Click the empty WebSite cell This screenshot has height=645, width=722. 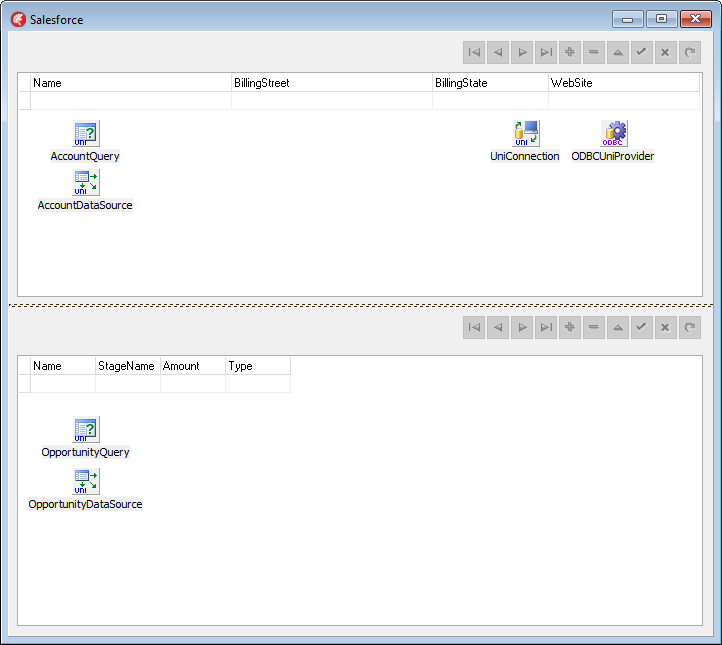[624, 101]
